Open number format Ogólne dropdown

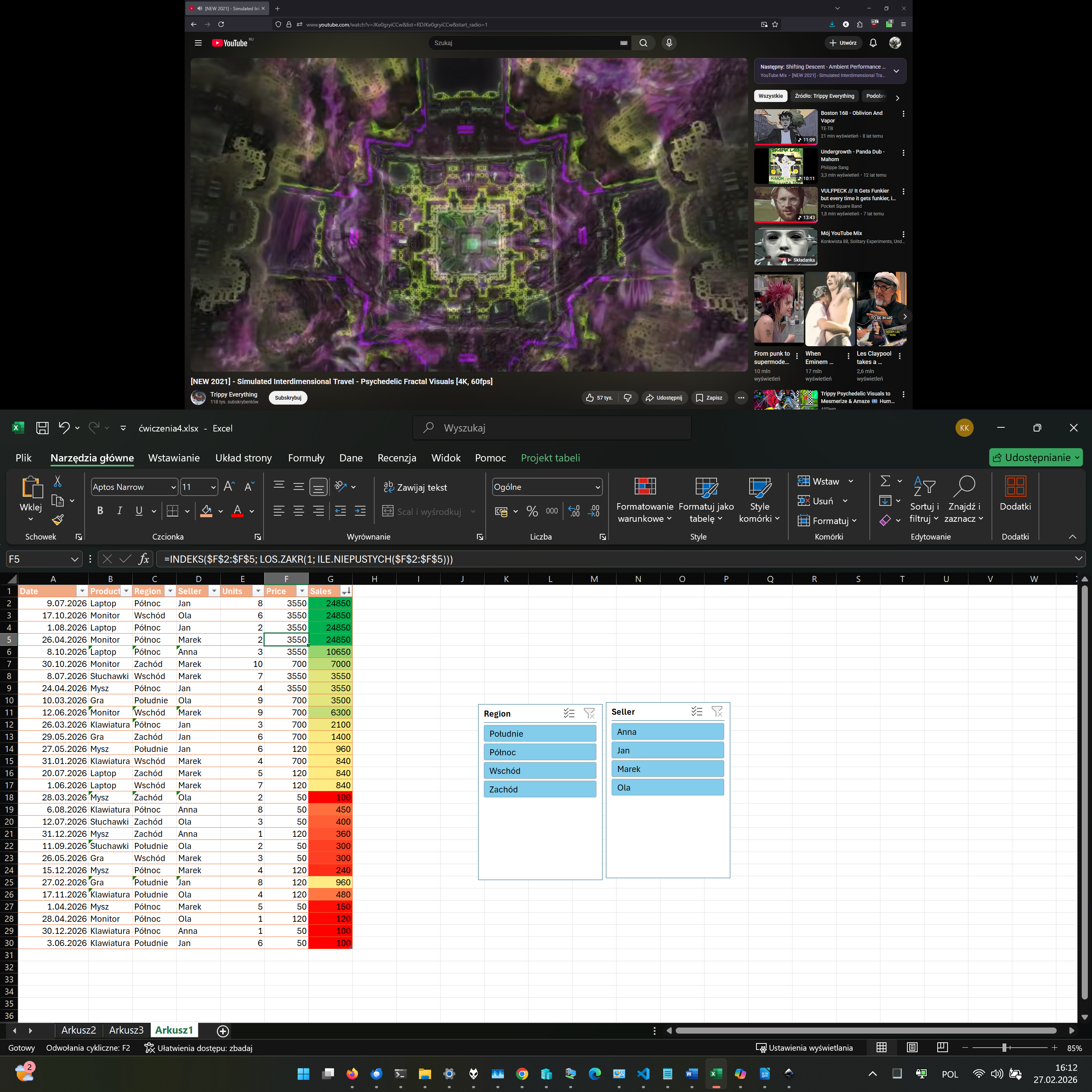(x=598, y=487)
